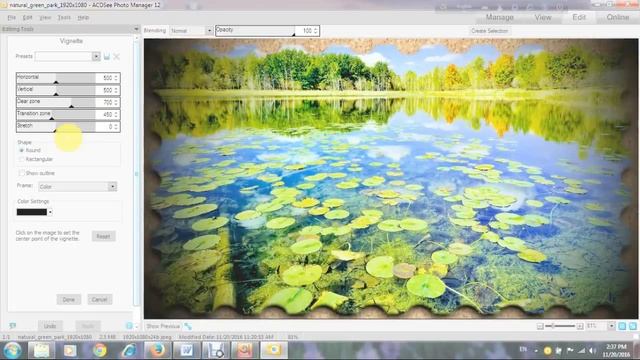Launch Internet Explorer from the taskbar
Screen dimensions: 640x360
129,350
